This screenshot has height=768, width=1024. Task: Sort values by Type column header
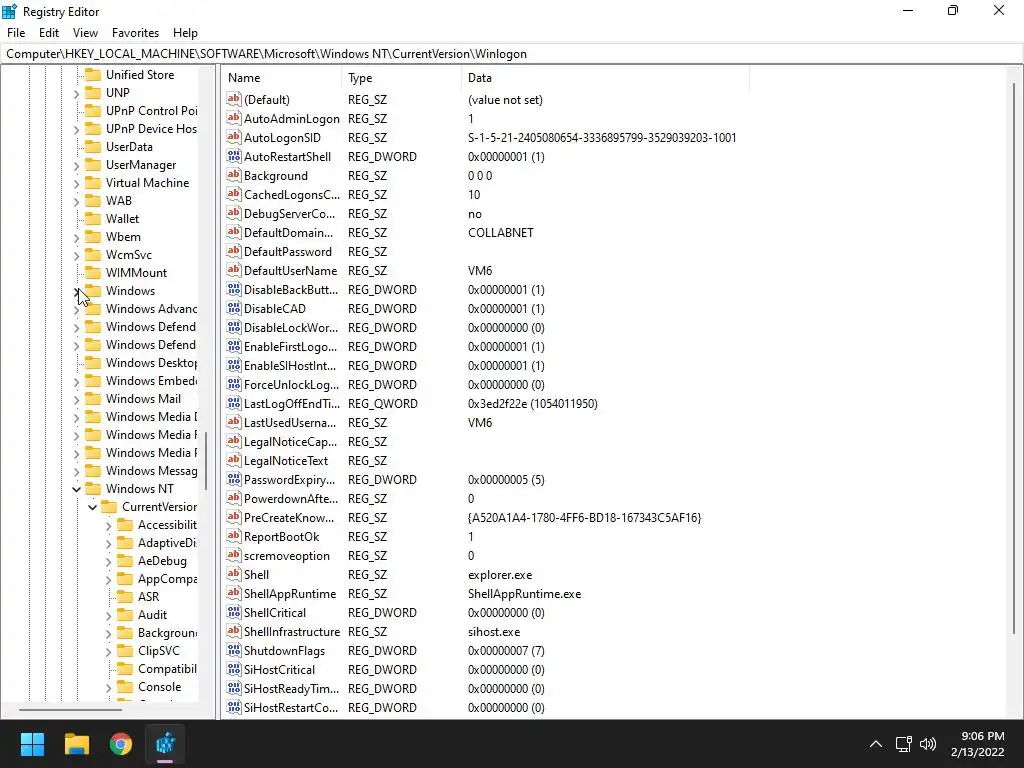401,77
